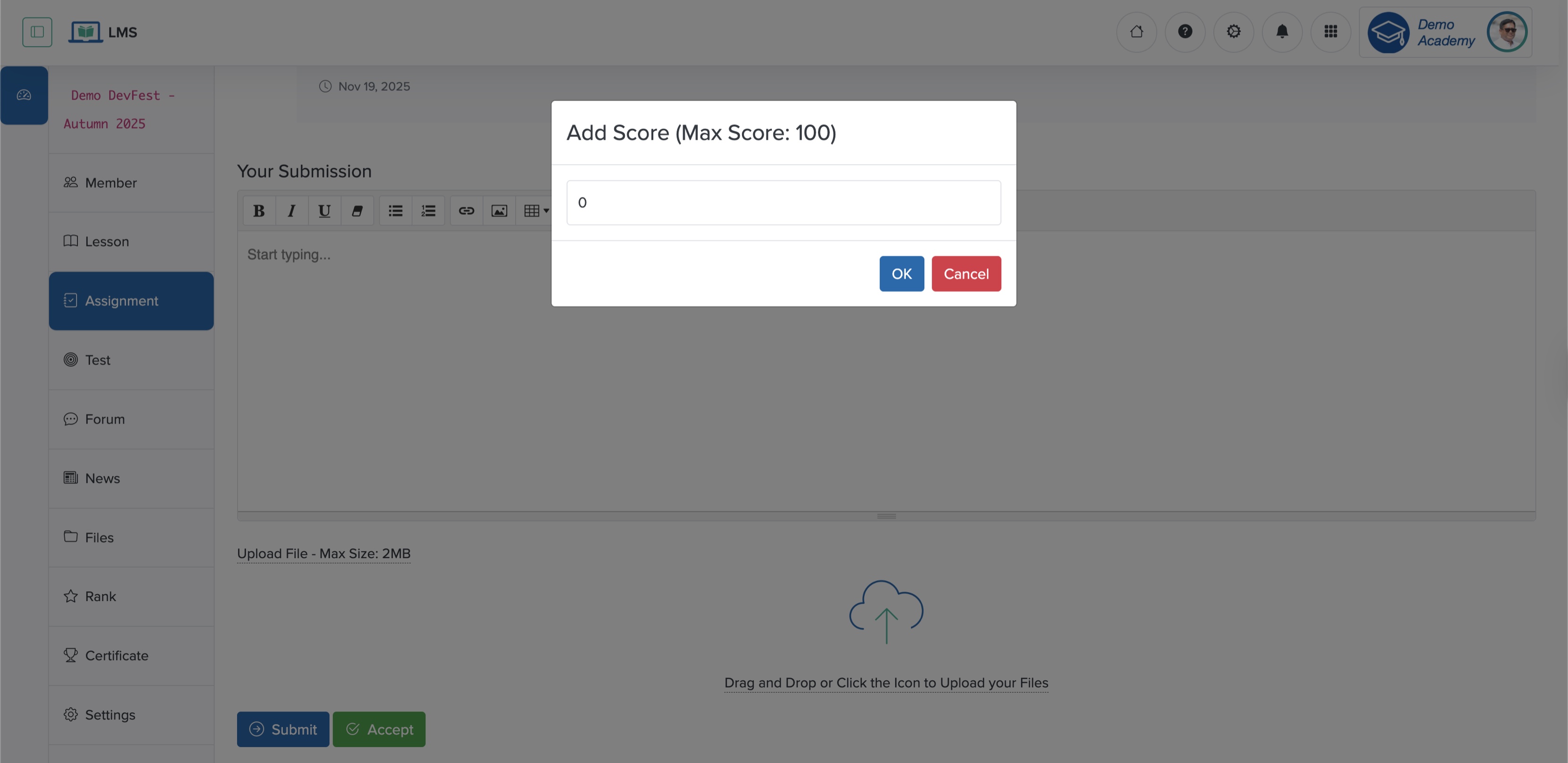The width and height of the screenshot is (1568, 763).
Task: Insert a bulleted list
Action: [396, 211]
